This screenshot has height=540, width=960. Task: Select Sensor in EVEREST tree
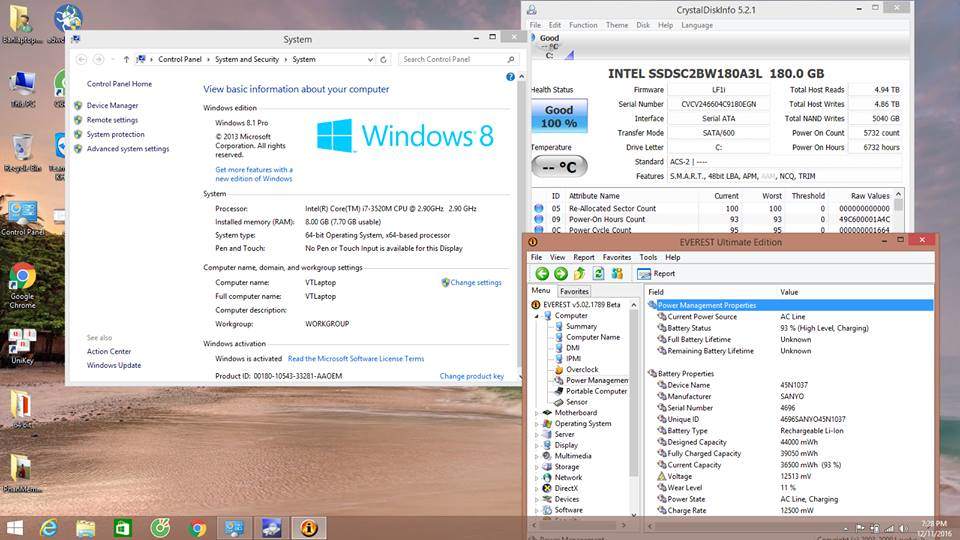[577, 402]
